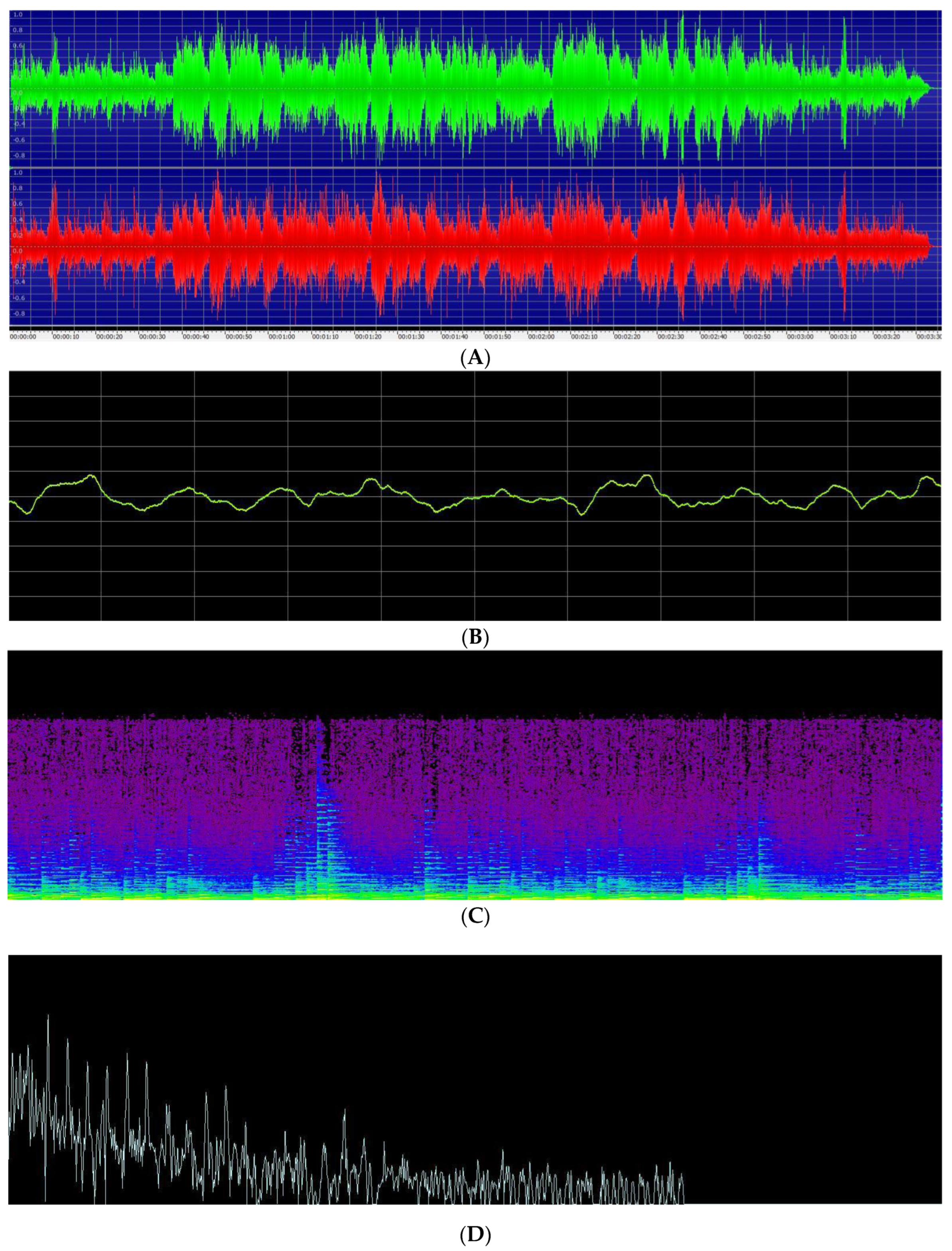Click the 00:02:10 mark on the time ruler
This screenshot has height=1251, width=952.
coord(585,337)
